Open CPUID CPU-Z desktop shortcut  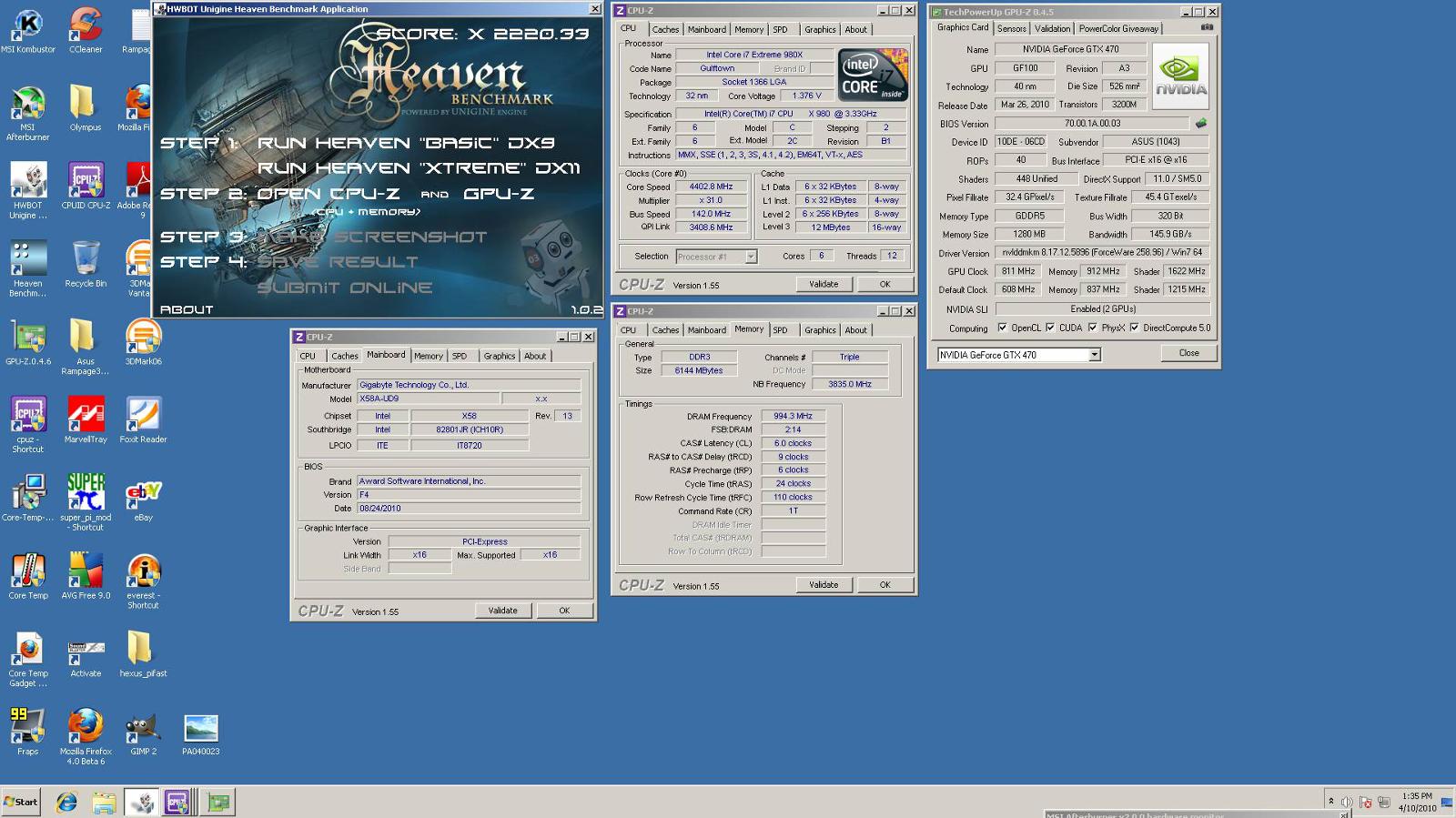(x=86, y=187)
